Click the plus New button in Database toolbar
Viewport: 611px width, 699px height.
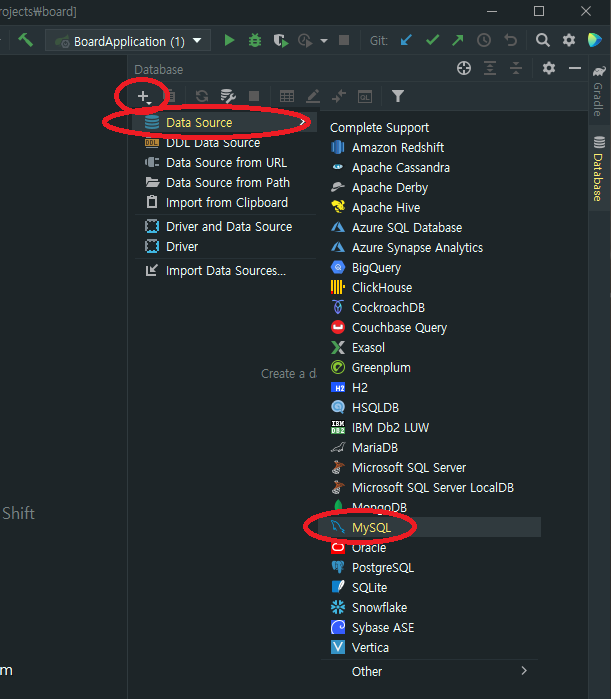(x=144, y=97)
